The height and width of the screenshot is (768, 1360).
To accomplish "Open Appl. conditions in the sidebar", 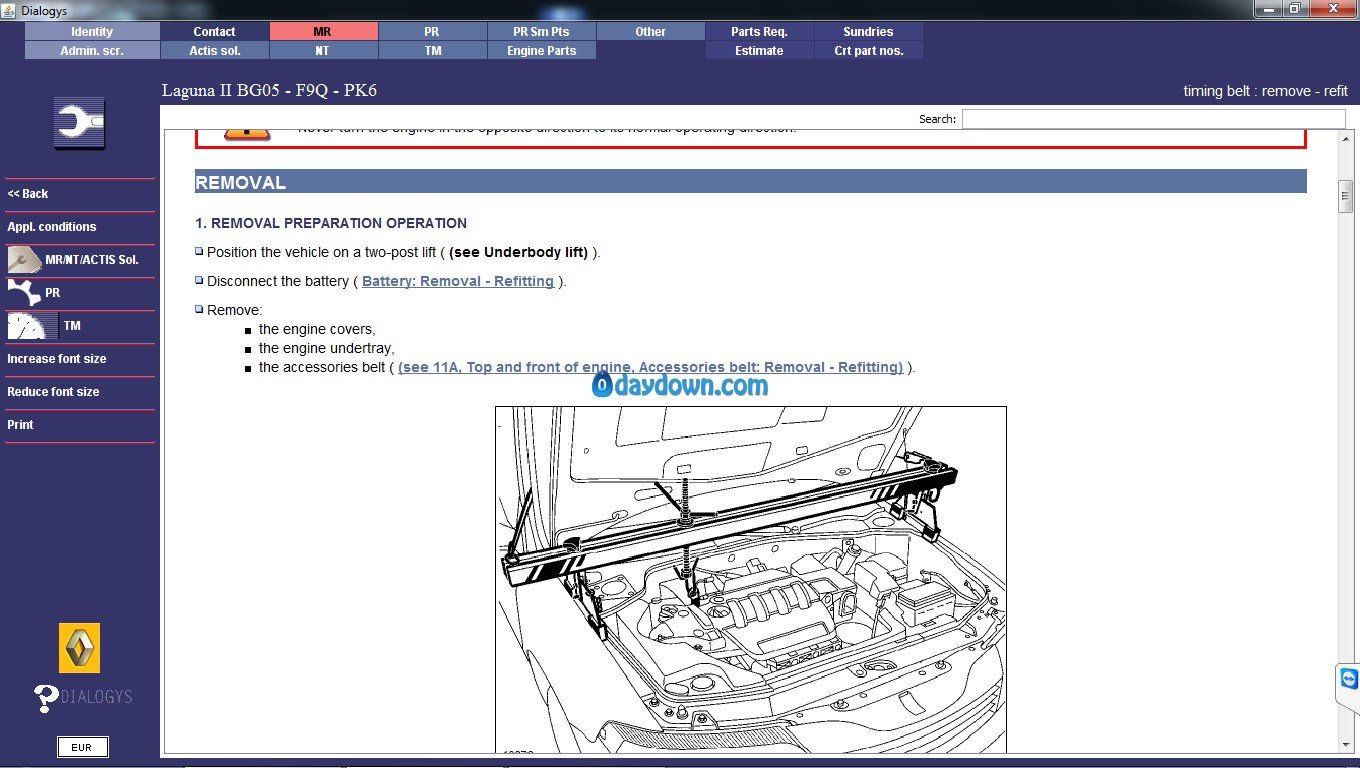I will [x=52, y=227].
